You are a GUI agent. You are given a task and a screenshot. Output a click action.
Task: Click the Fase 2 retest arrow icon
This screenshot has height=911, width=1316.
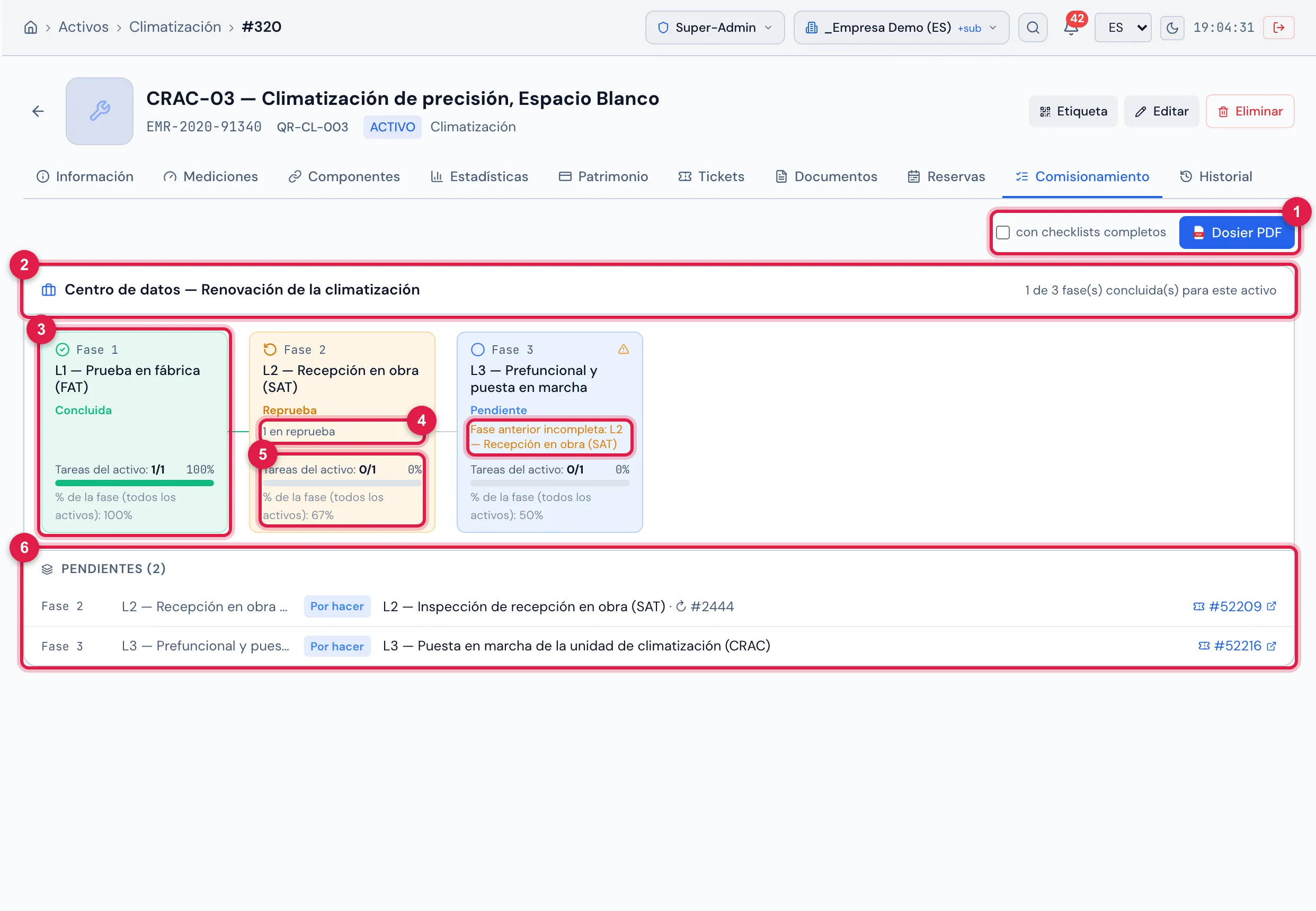tap(270, 350)
